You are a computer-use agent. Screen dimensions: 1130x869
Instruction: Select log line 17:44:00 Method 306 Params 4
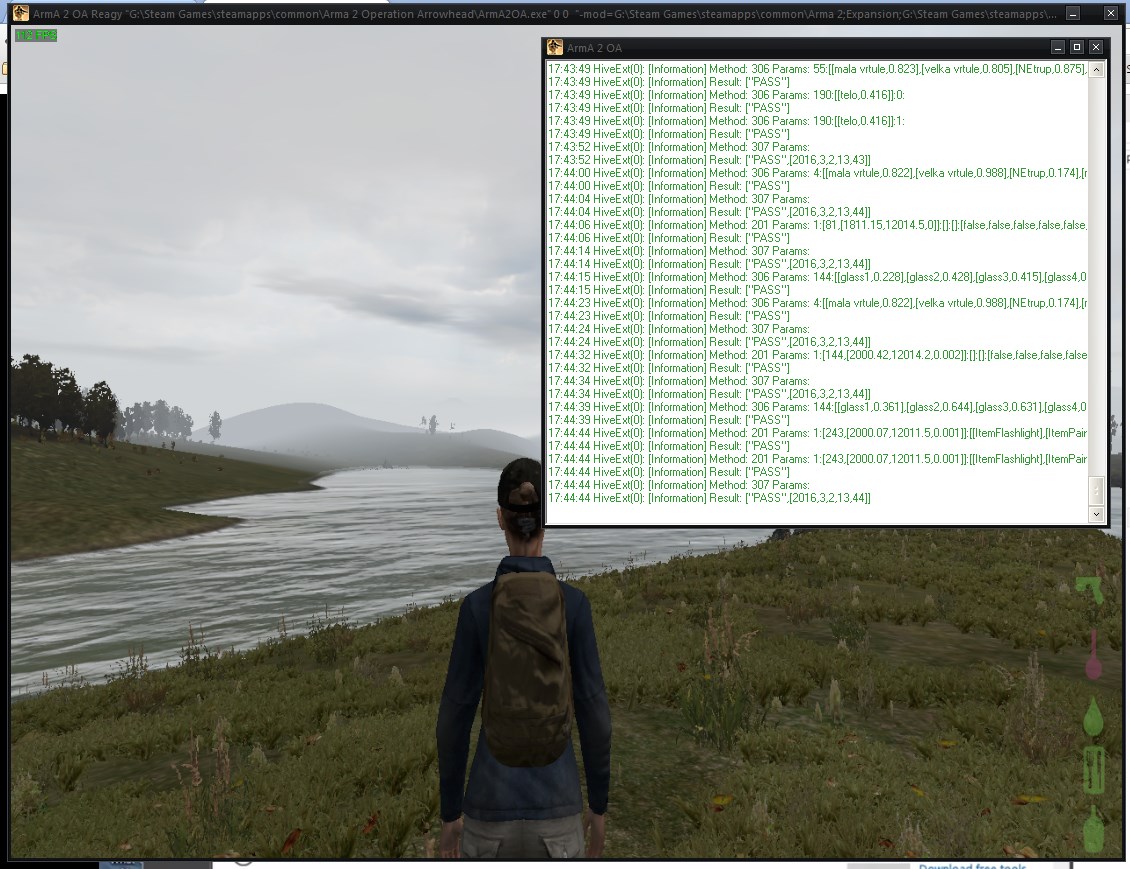(817, 173)
